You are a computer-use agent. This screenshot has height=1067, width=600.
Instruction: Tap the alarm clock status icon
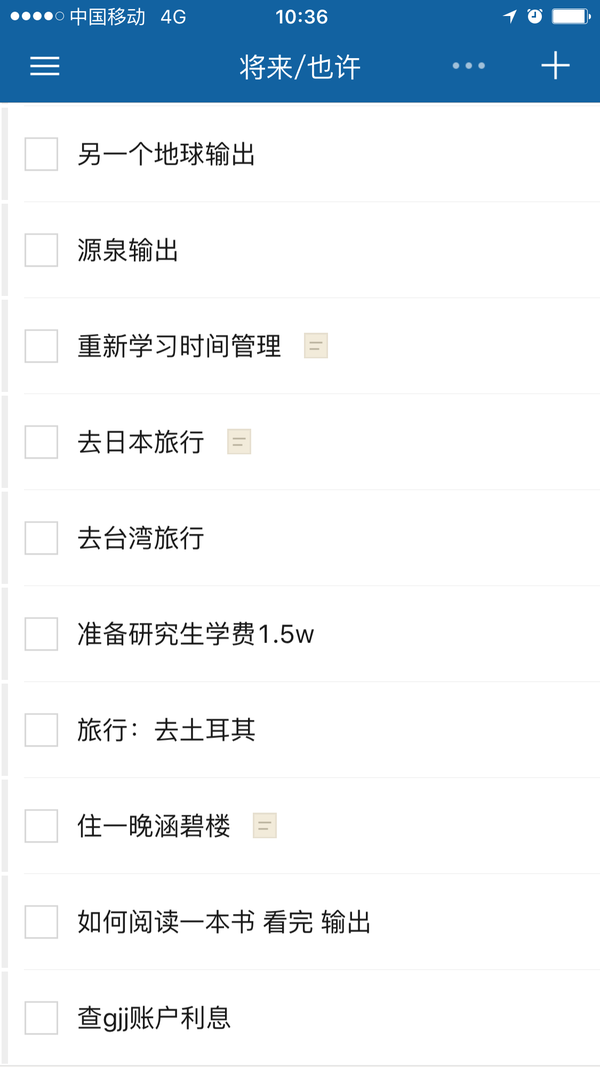pyautogui.click(x=535, y=16)
